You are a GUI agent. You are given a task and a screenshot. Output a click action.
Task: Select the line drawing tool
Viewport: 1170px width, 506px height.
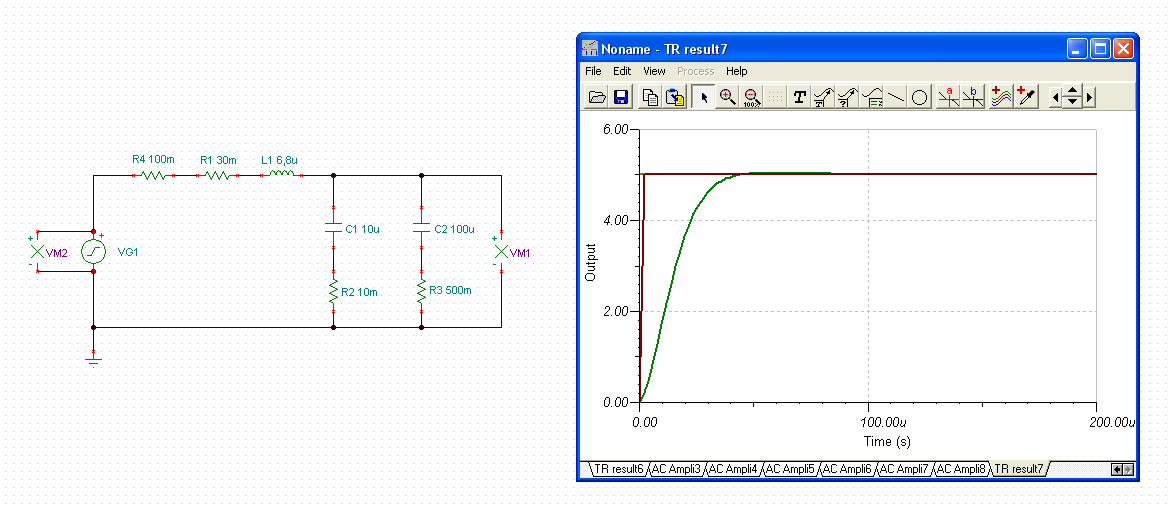coord(896,97)
